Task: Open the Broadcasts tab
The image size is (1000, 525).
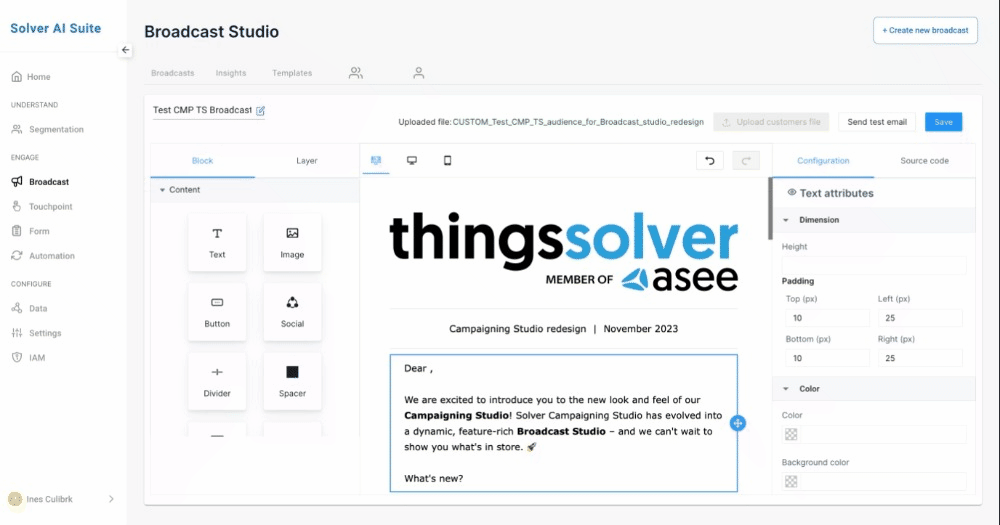Action: [172, 73]
